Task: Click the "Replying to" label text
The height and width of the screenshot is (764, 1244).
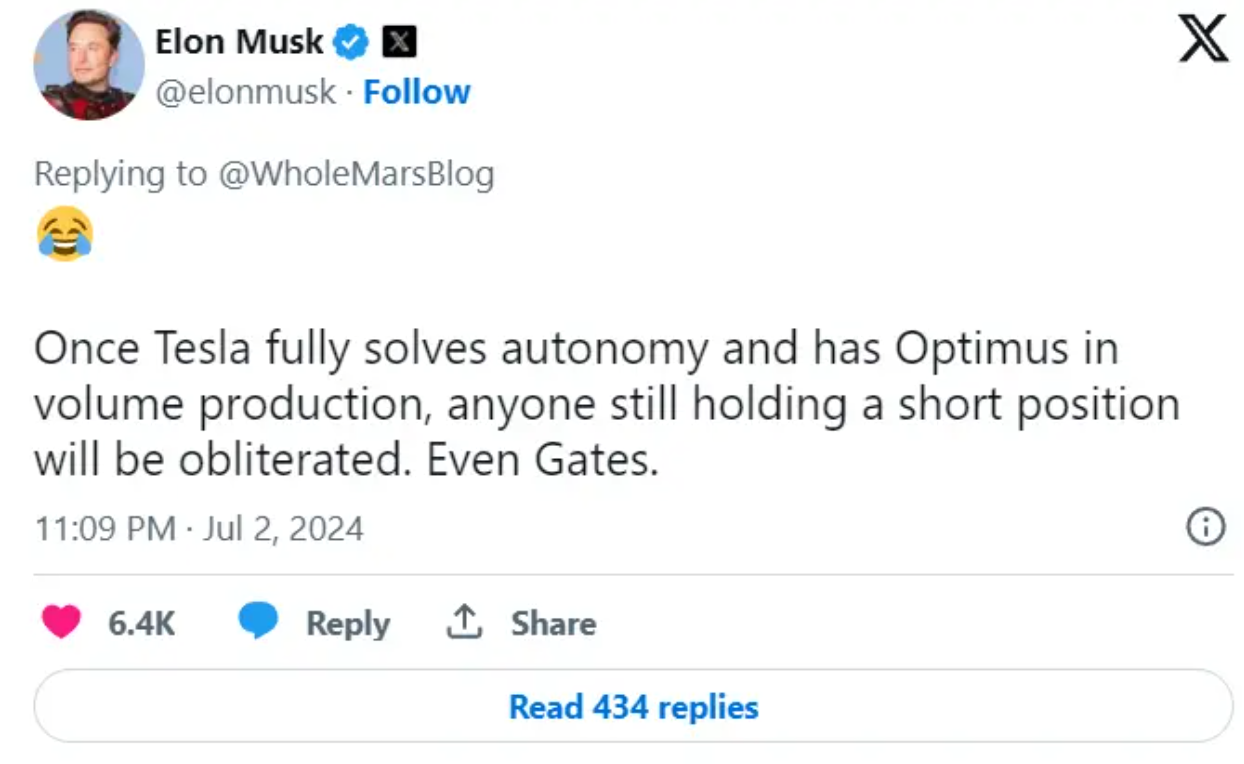Action: [x=120, y=174]
